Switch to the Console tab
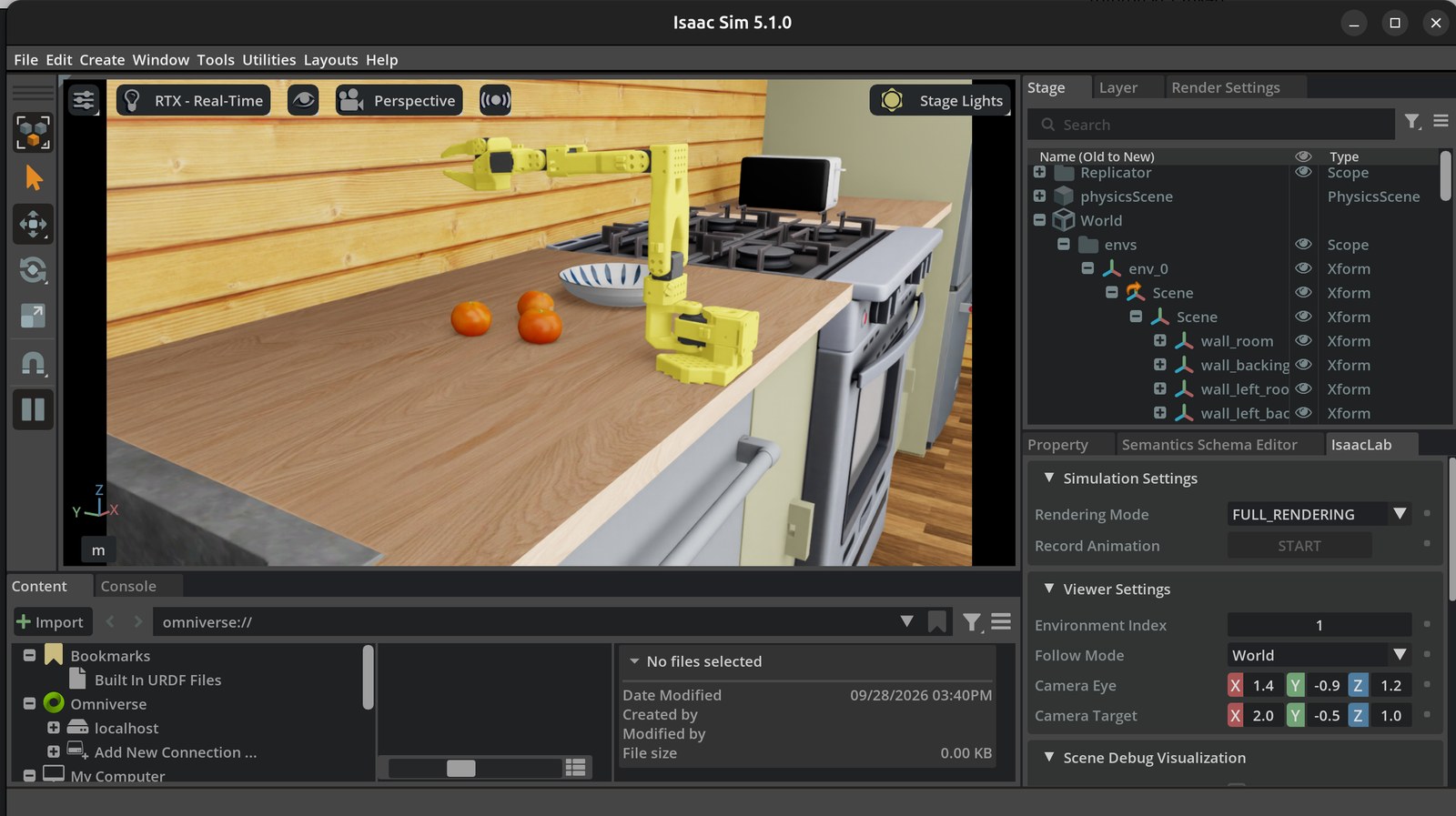The height and width of the screenshot is (816, 1456). click(x=128, y=587)
